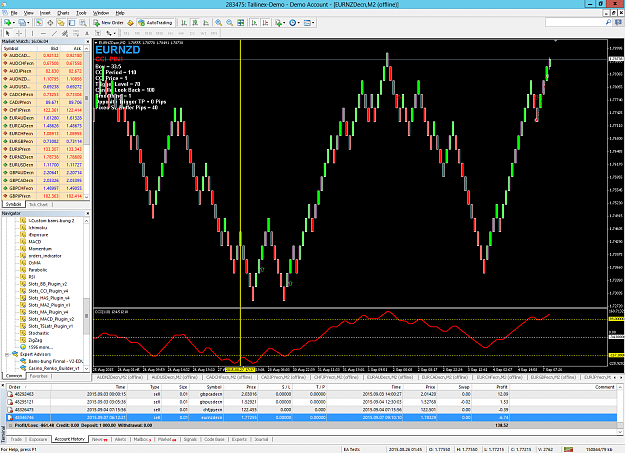The width and height of the screenshot is (625, 453).
Task: Open the Templates dropdown
Action: 309,23
